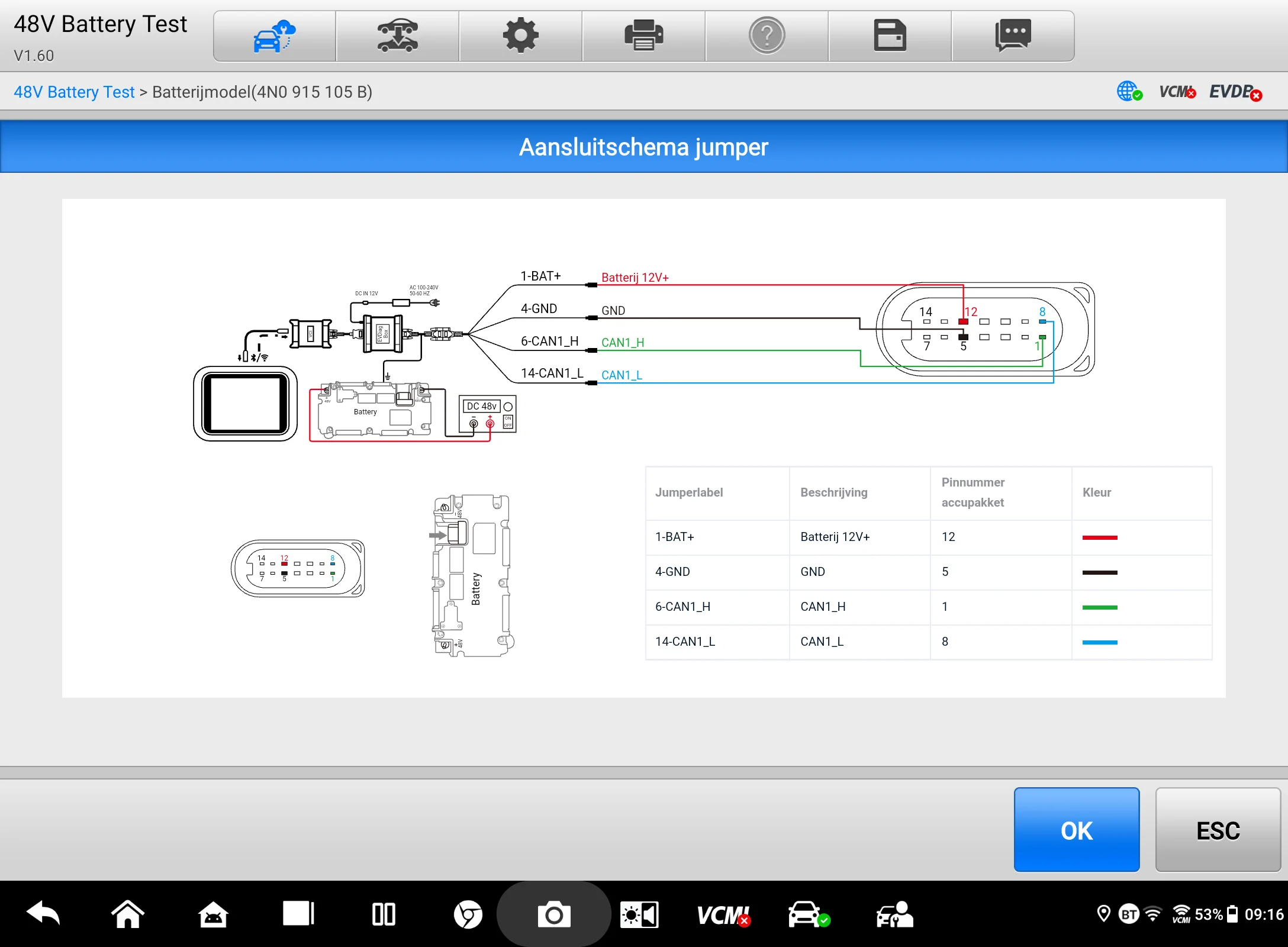Open recent apps square icon

coord(298,913)
